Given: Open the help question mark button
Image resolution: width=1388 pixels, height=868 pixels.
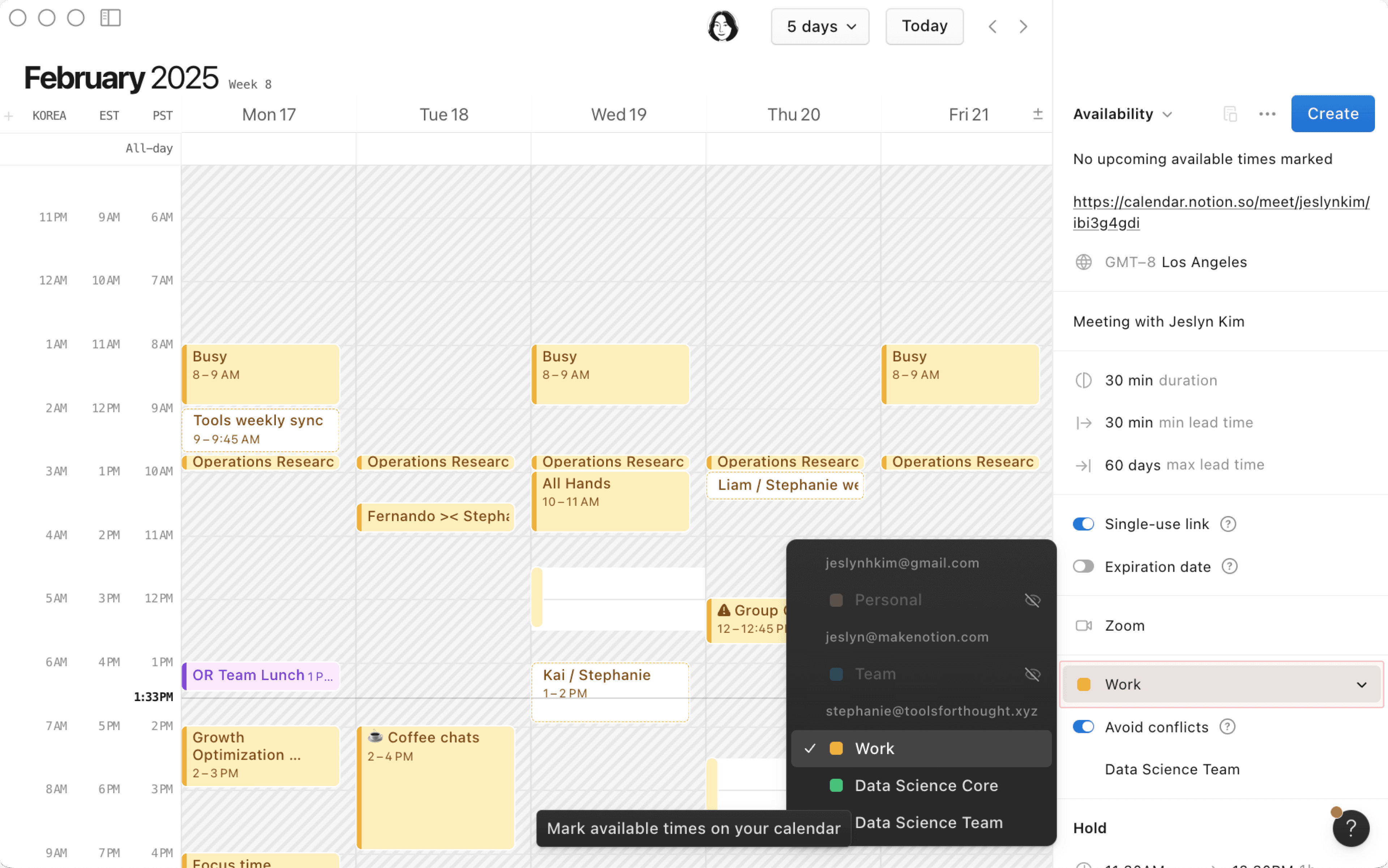Looking at the screenshot, I should tap(1351, 828).
